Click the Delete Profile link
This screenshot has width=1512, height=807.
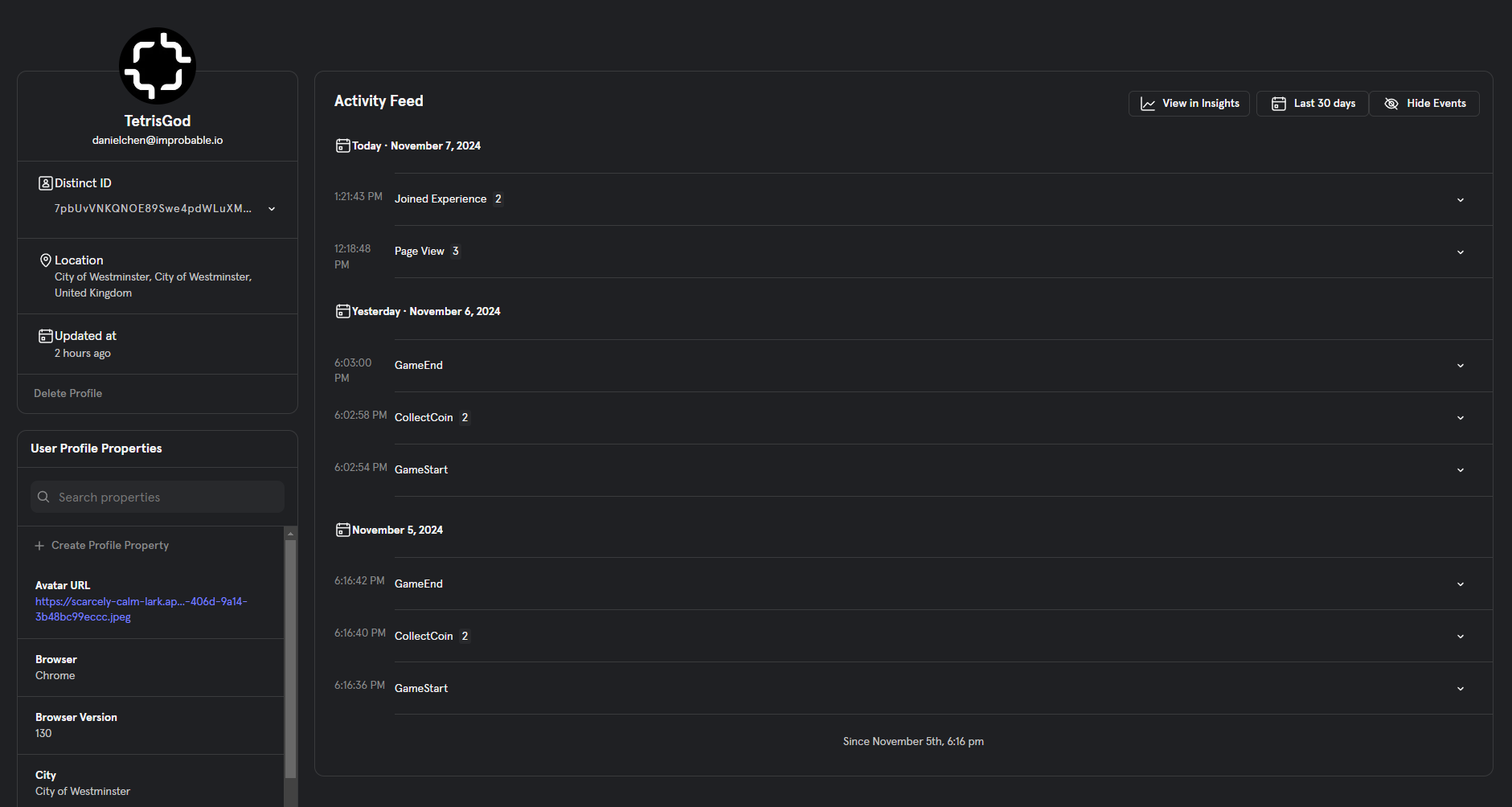(x=68, y=393)
